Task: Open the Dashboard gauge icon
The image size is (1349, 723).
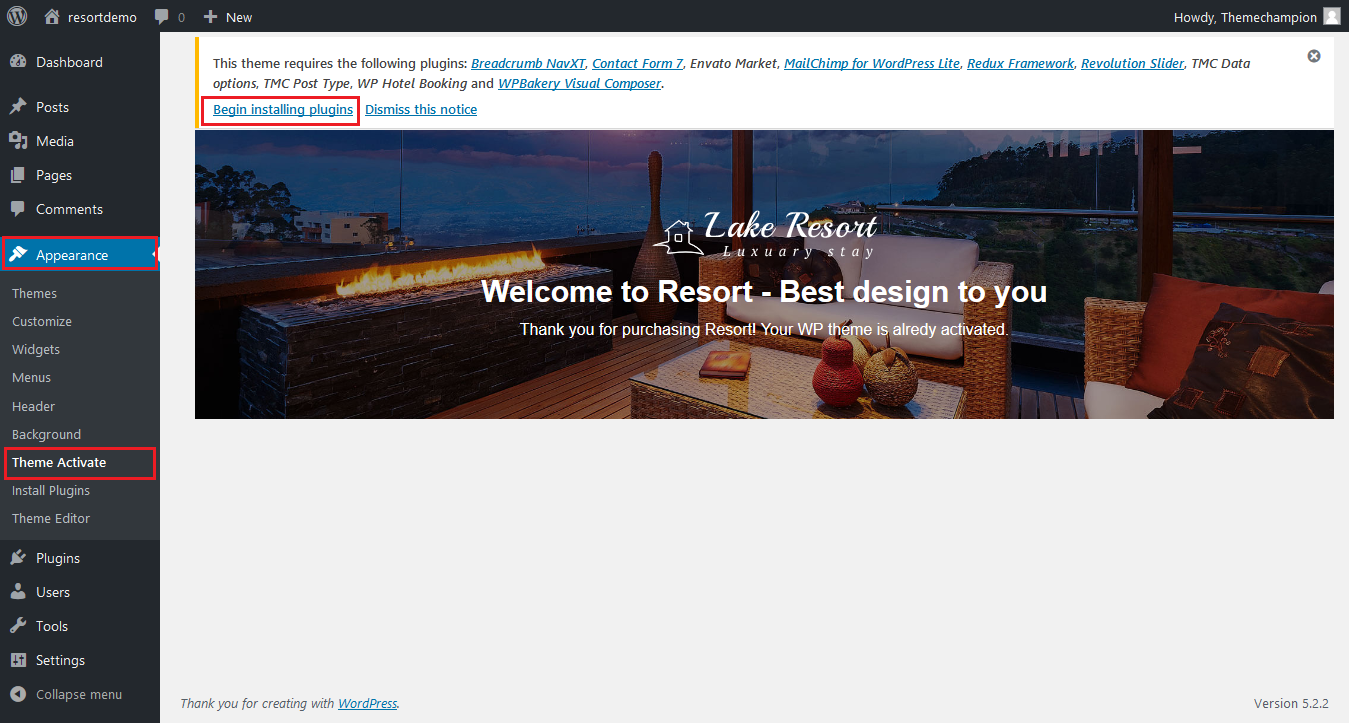Action: [18, 62]
